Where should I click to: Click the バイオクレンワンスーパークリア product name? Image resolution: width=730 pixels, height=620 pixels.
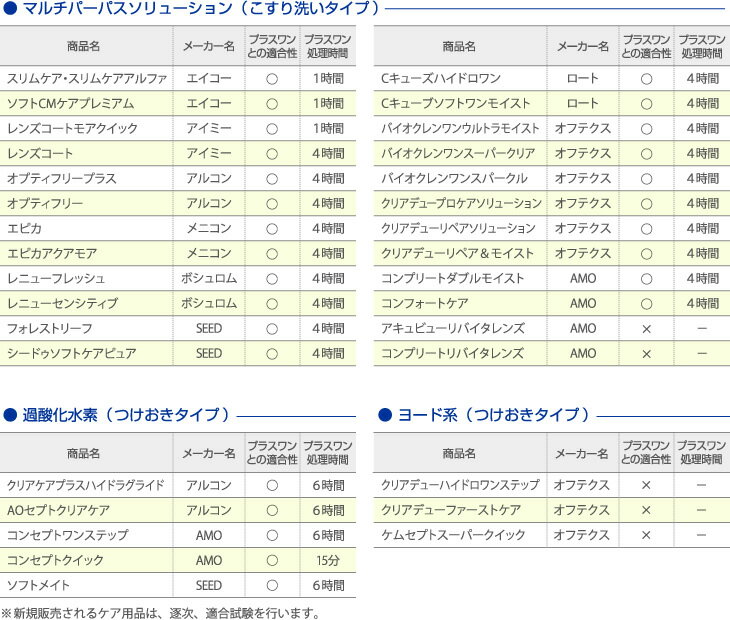click(458, 153)
